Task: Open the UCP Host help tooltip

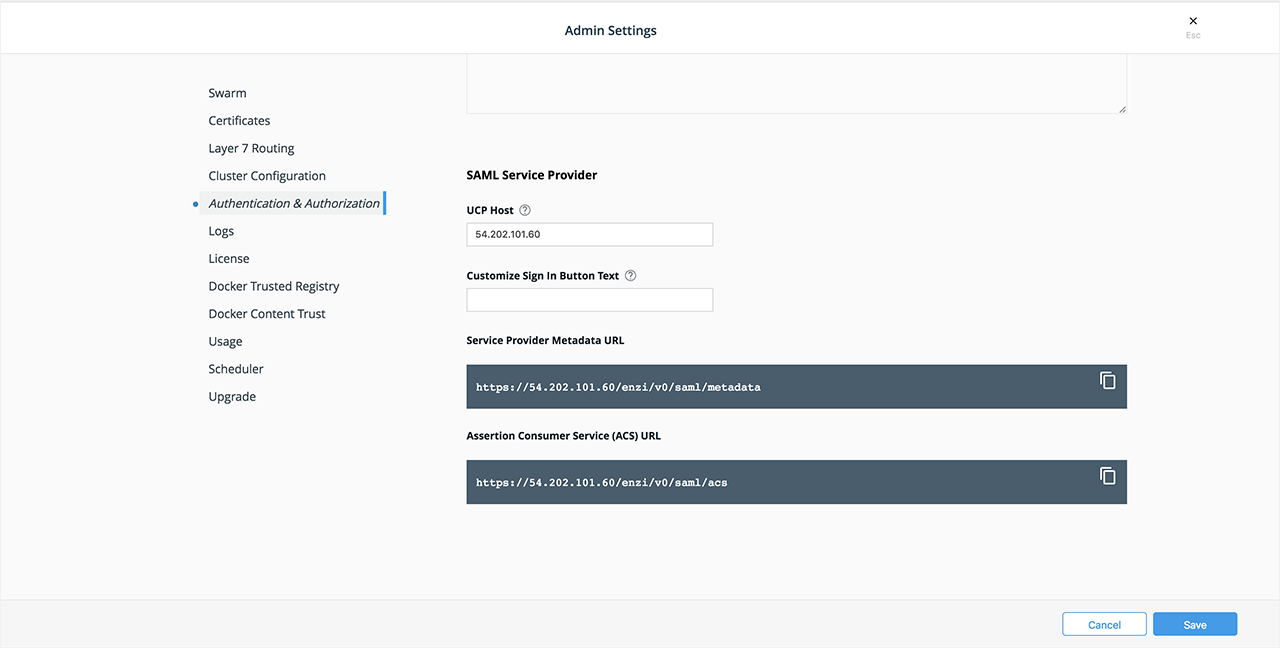Action: [526, 210]
